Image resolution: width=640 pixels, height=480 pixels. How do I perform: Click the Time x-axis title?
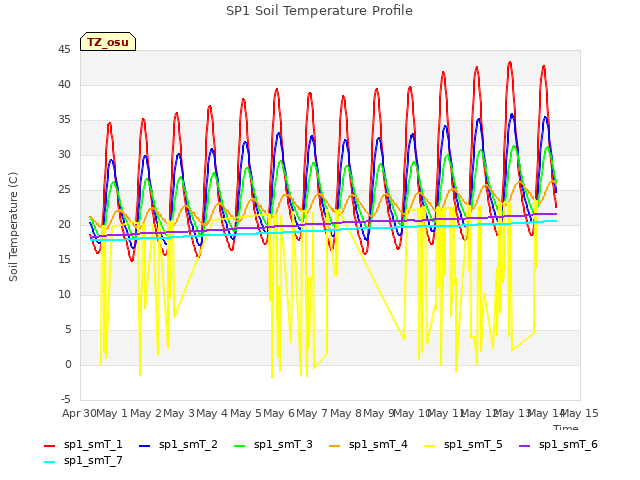coord(566,427)
